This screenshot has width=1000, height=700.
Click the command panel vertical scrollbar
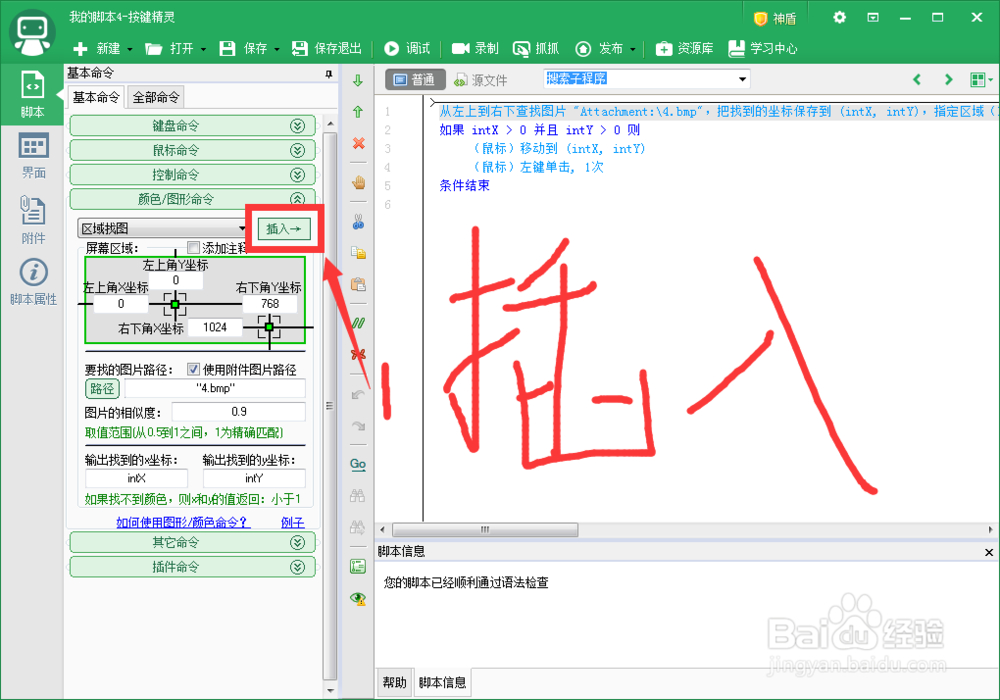tap(330, 405)
